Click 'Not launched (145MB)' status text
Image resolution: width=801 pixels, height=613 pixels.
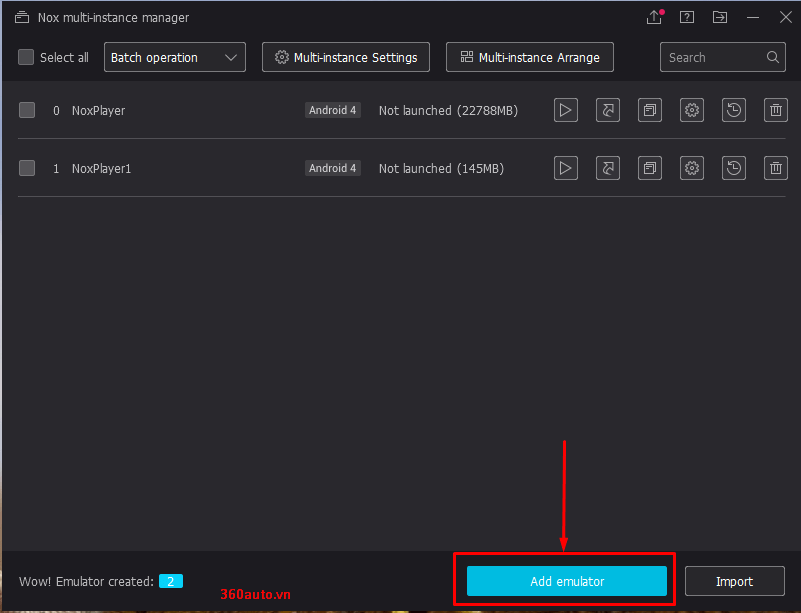click(x=441, y=169)
